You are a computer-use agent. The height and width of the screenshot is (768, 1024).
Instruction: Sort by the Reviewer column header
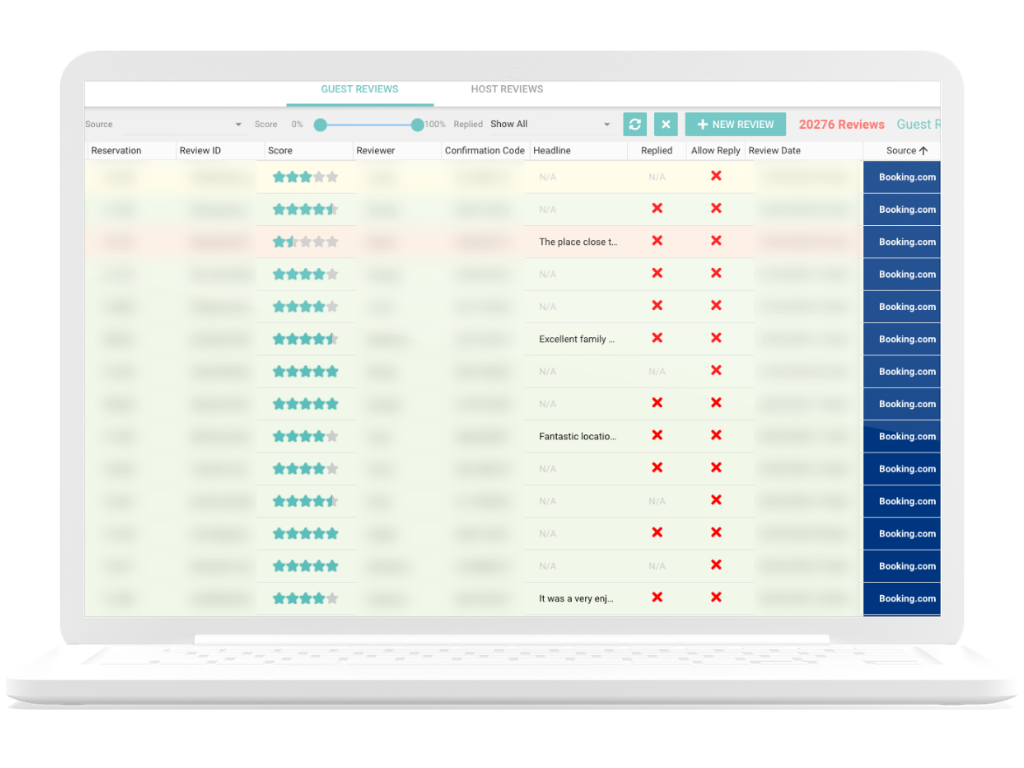[x=376, y=150]
